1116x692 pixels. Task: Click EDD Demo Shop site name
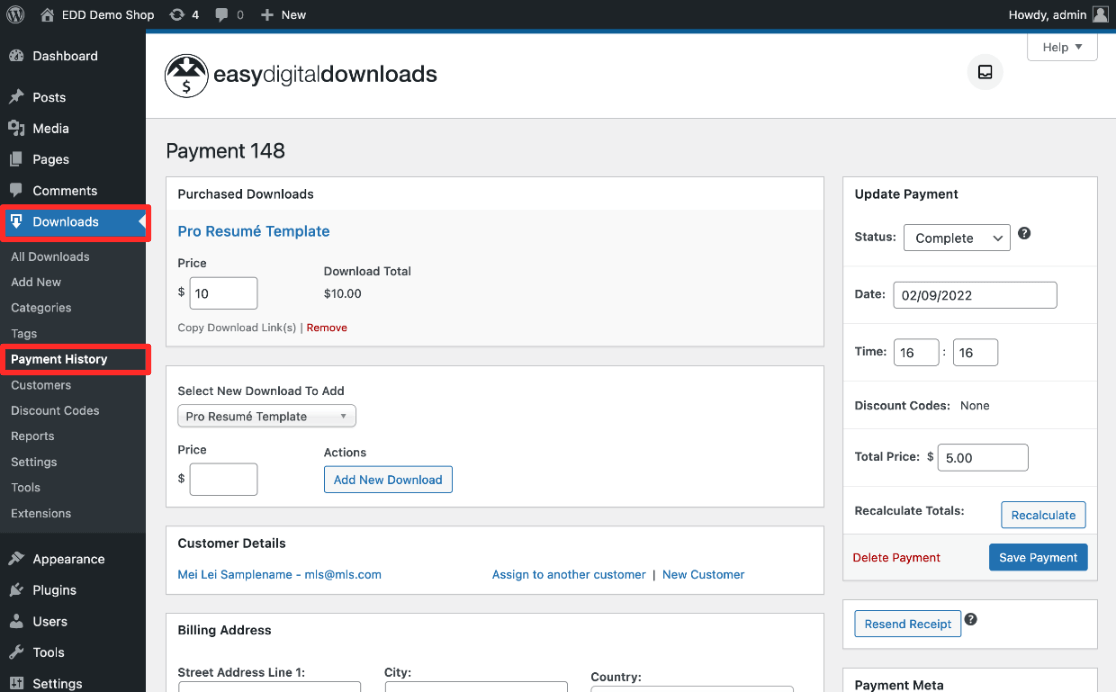[107, 14]
